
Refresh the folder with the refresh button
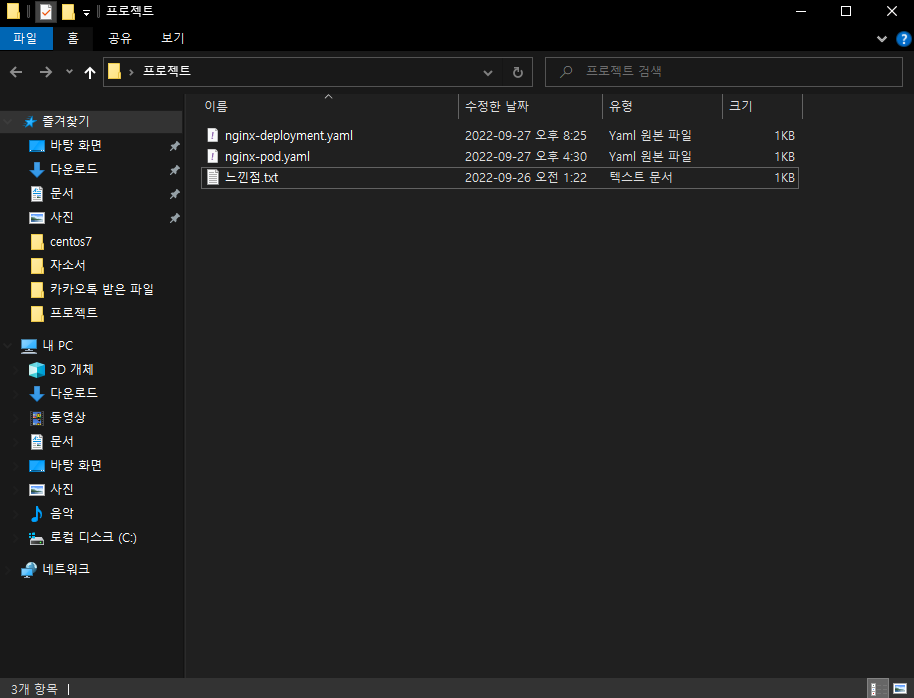pyautogui.click(x=518, y=72)
